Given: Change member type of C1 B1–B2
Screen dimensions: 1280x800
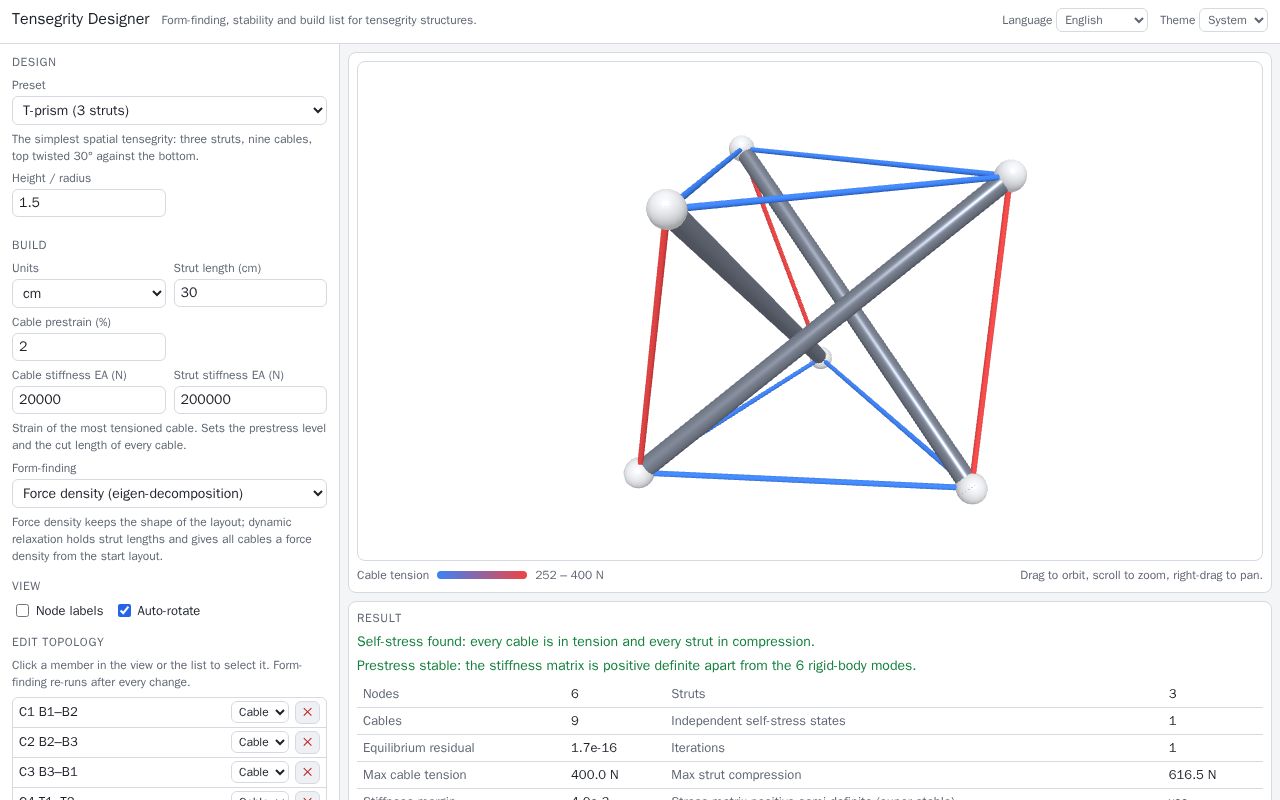Looking at the screenshot, I should (260, 712).
